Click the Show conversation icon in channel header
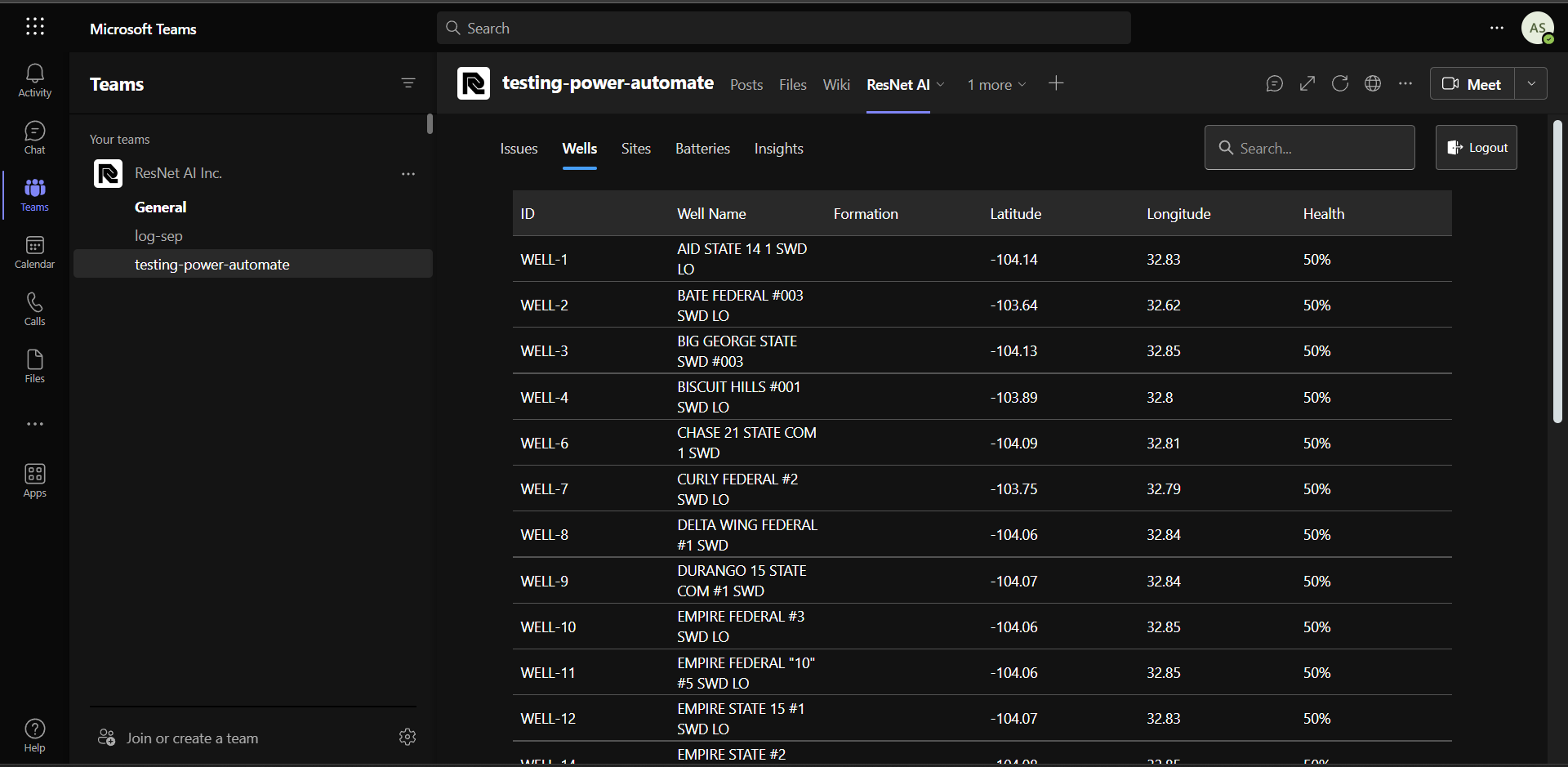The width and height of the screenshot is (1568, 767). 1274,83
